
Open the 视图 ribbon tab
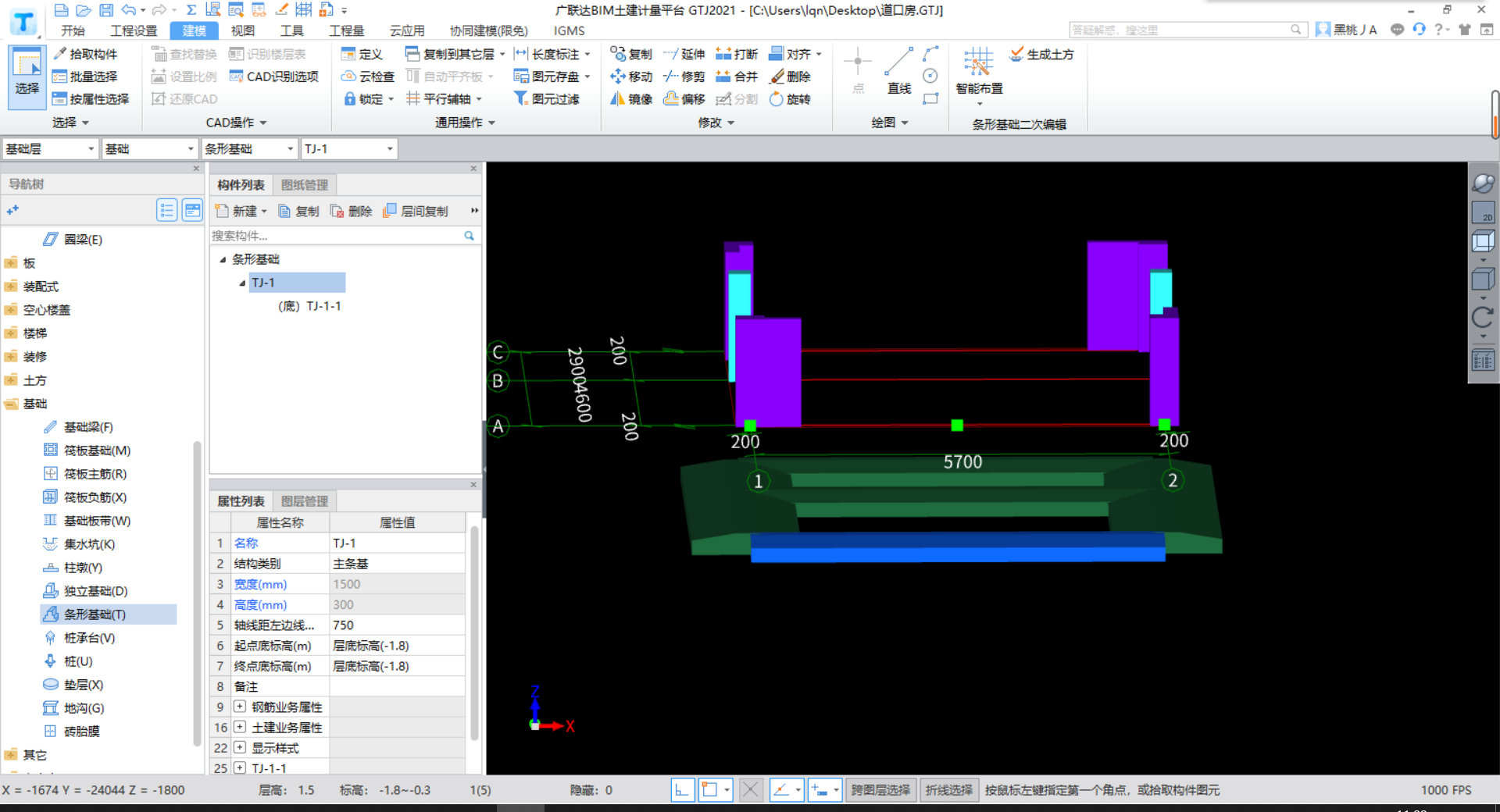click(x=242, y=30)
